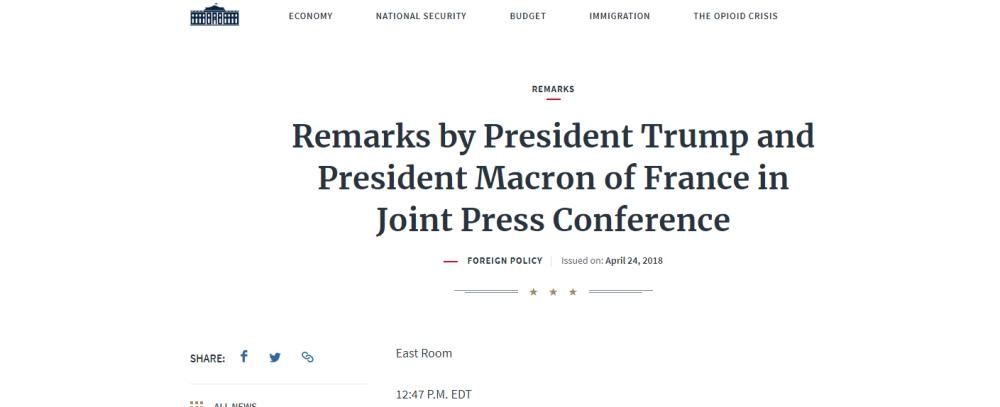Select Budget in the top navigation
The width and height of the screenshot is (1000, 407).
(x=528, y=16)
